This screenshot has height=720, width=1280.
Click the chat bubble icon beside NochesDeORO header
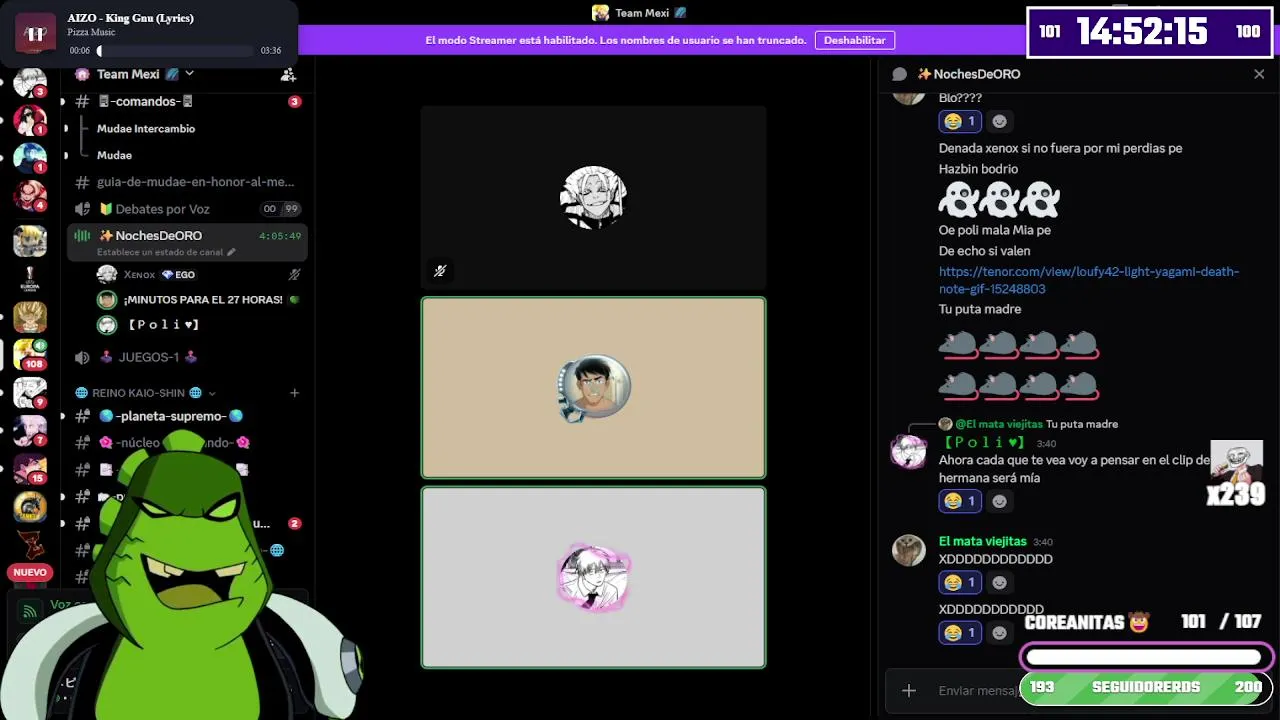pos(899,74)
